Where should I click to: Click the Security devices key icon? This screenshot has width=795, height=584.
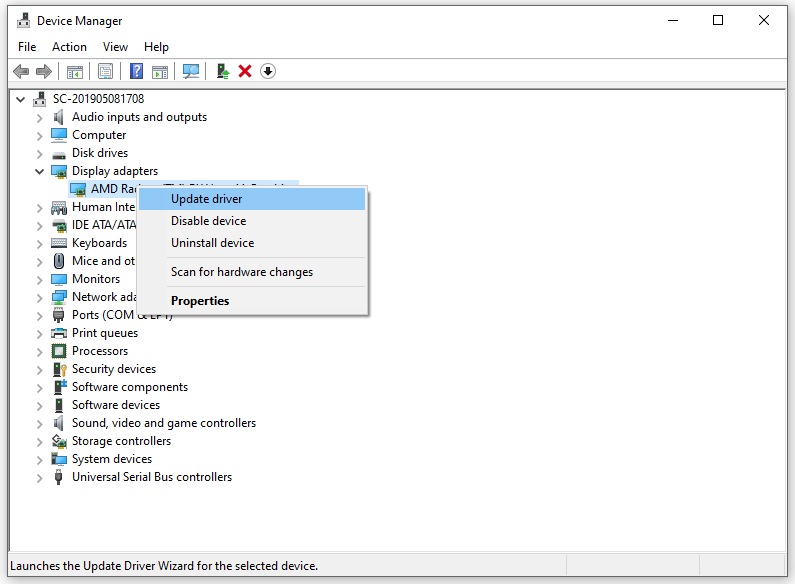60,369
